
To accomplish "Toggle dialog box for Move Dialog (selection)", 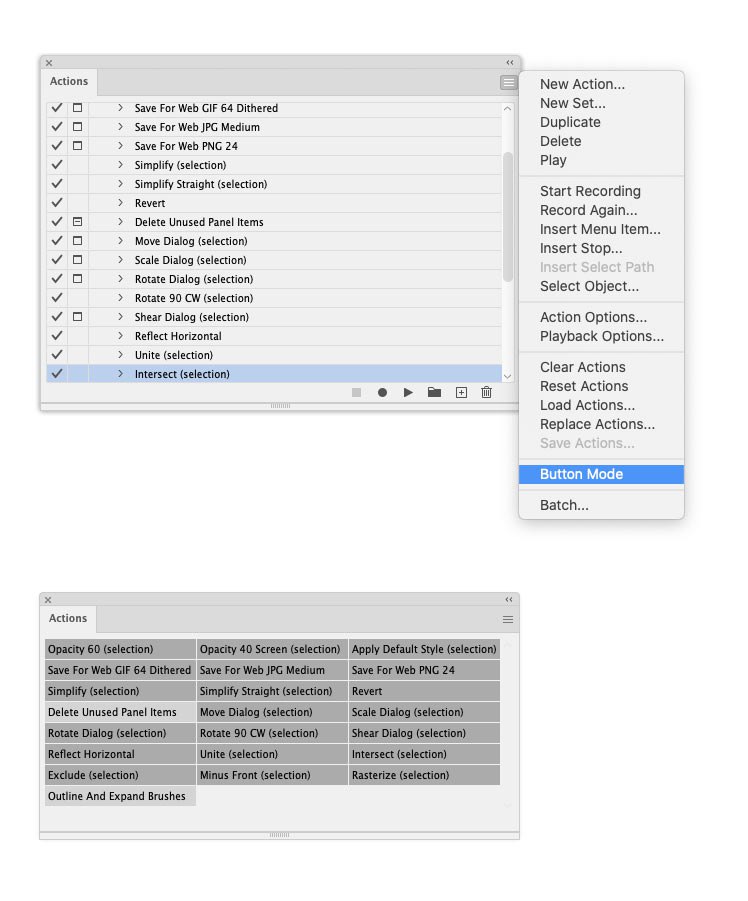I will tap(78, 241).
